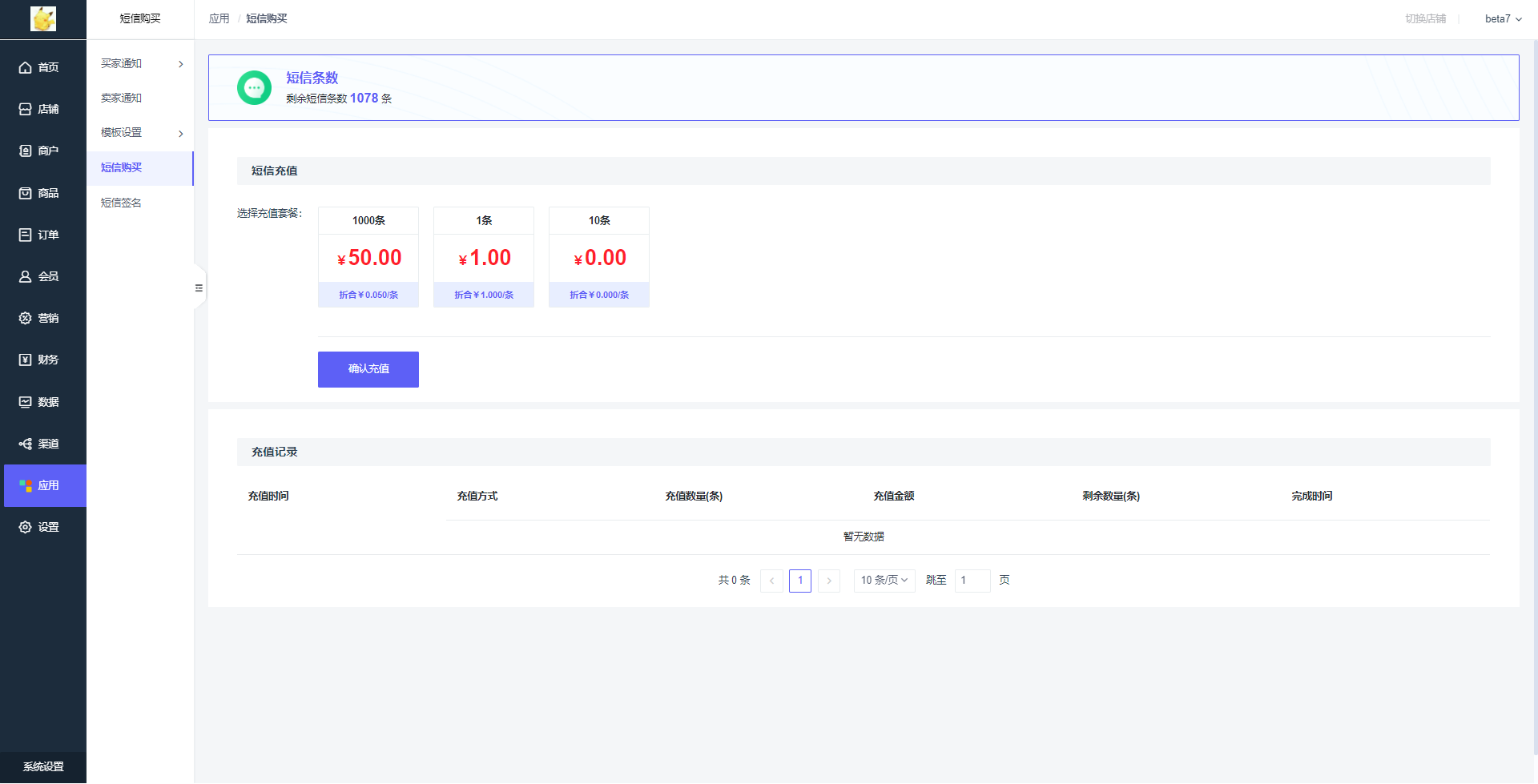Click the 充值方式 column header
Viewport: 1538px width, 784px height.
click(x=477, y=497)
